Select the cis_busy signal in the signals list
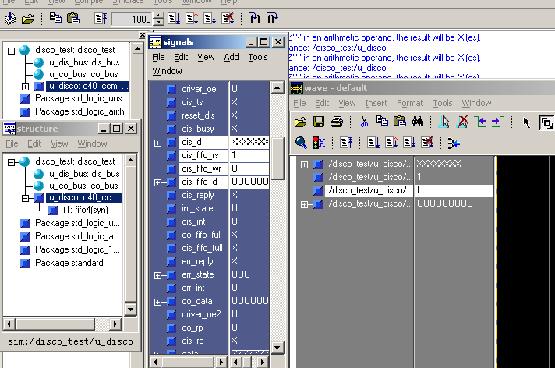The width and height of the screenshot is (555, 368). 198,129
